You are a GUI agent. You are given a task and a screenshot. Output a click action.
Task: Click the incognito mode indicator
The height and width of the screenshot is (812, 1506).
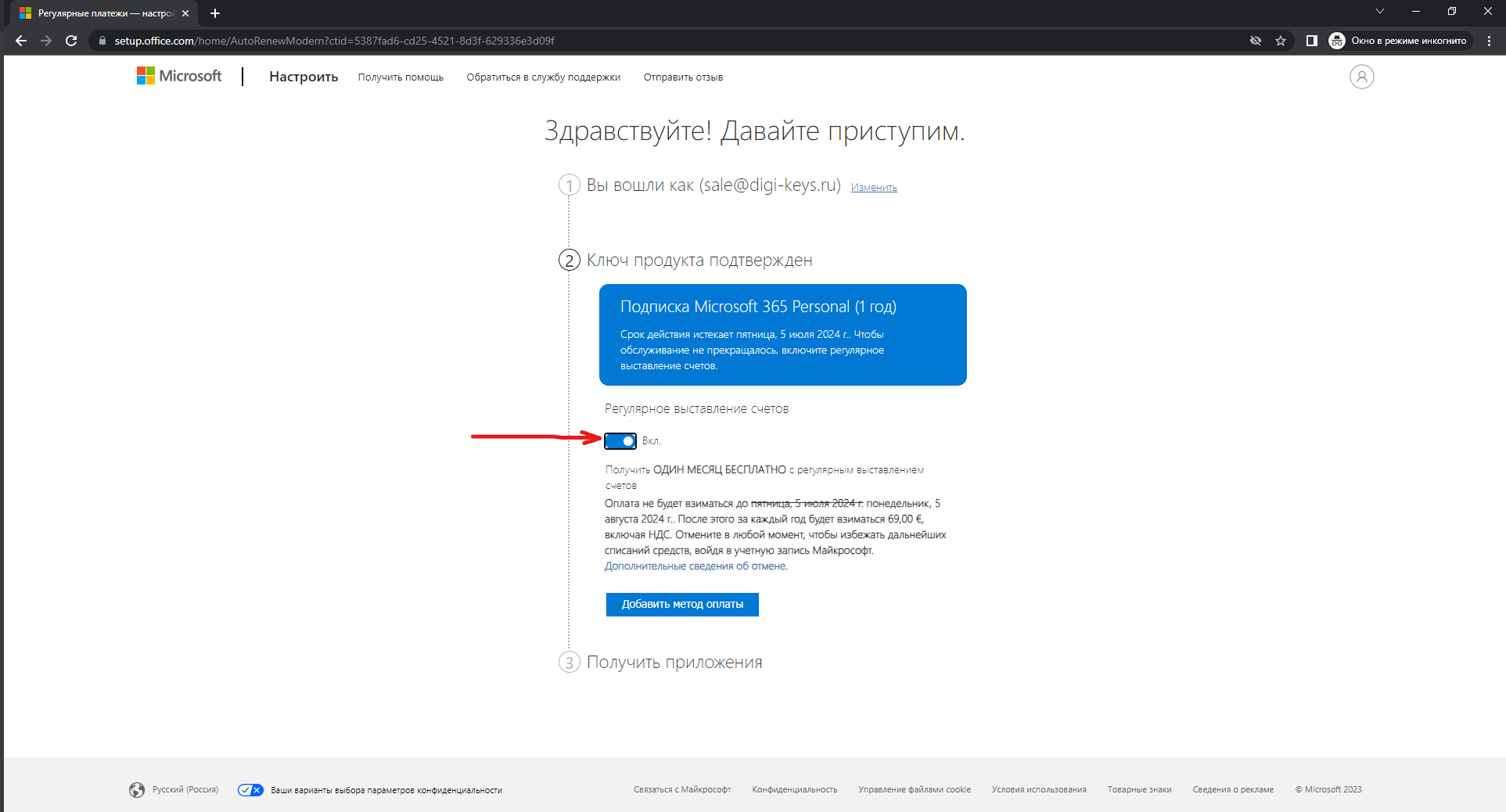point(1399,41)
